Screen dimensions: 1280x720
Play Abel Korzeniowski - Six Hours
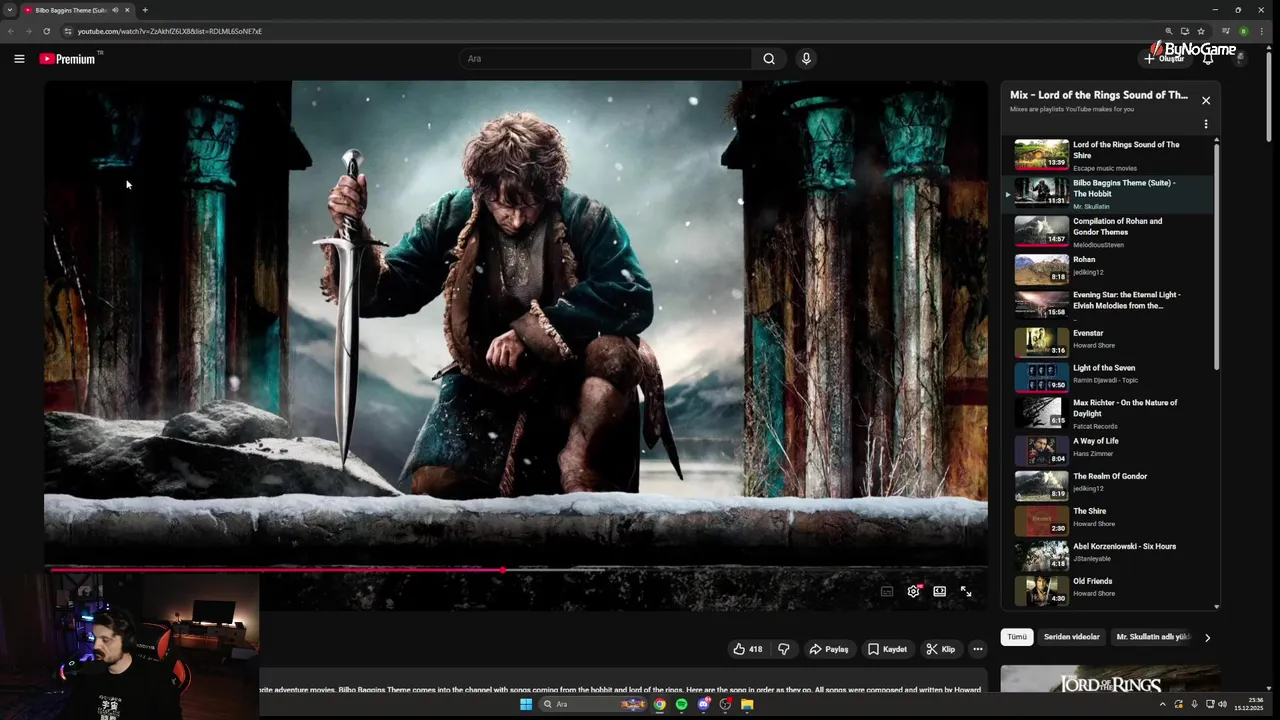(x=1109, y=555)
